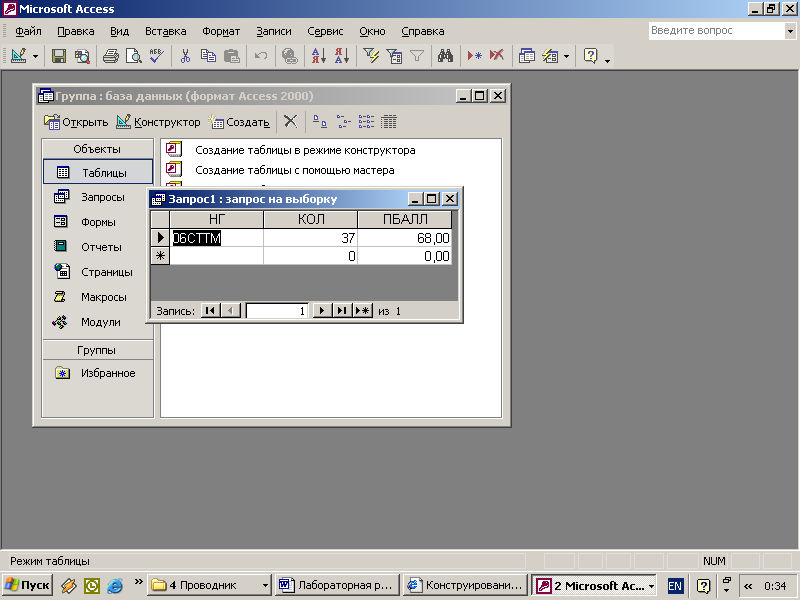Click the Группы header button
The width and height of the screenshot is (800, 600).
point(97,350)
